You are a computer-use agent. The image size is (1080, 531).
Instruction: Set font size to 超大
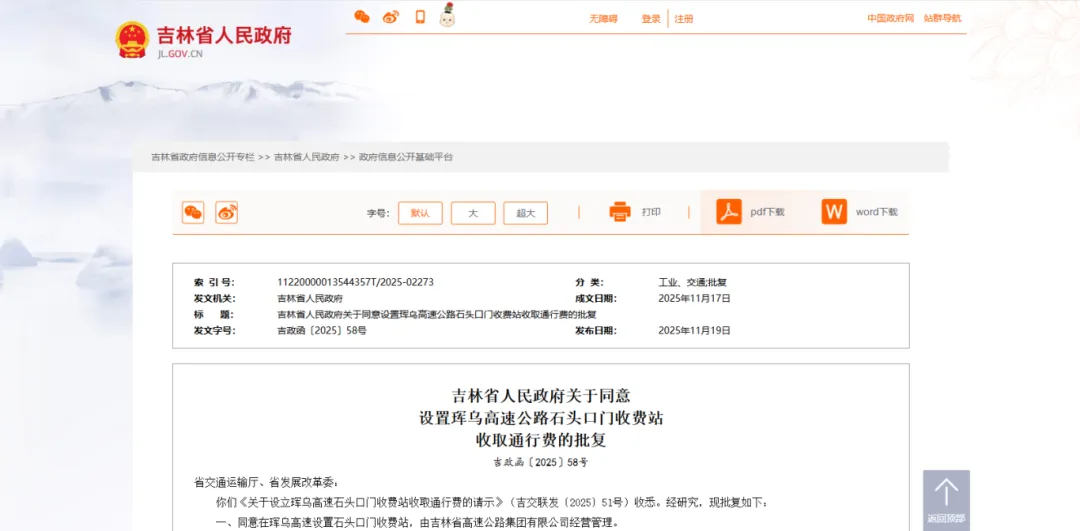click(526, 213)
